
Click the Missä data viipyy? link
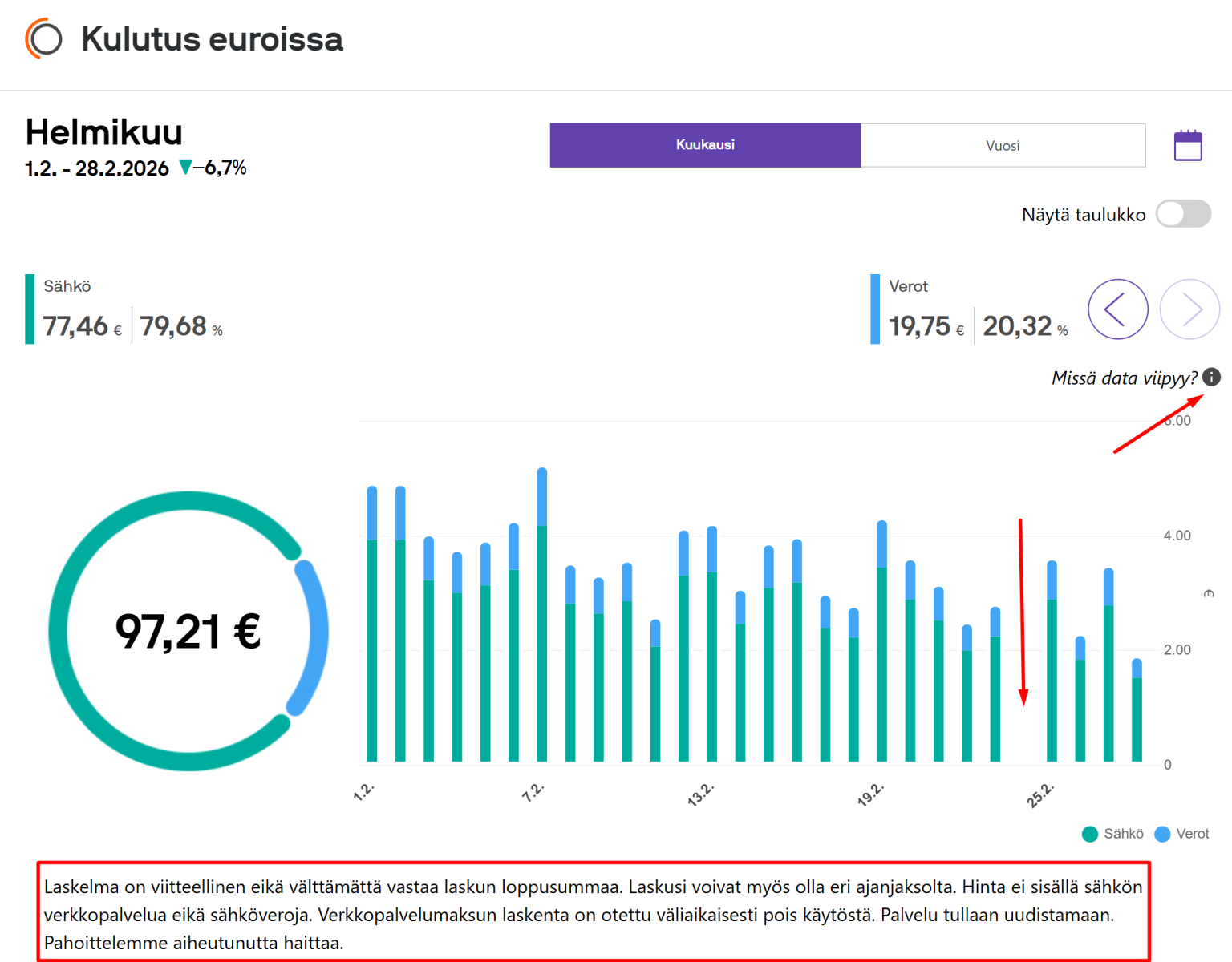(x=1124, y=378)
